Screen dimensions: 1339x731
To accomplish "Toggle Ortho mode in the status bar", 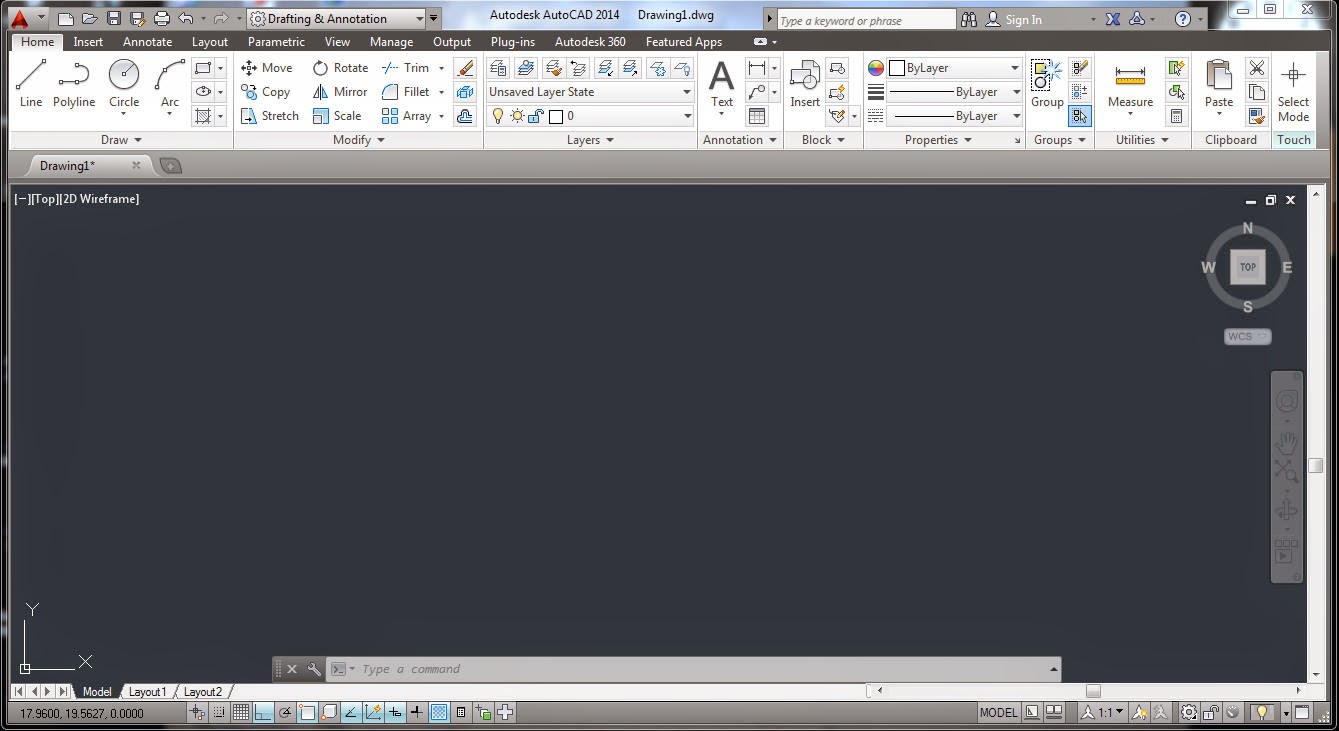I will pos(264,712).
